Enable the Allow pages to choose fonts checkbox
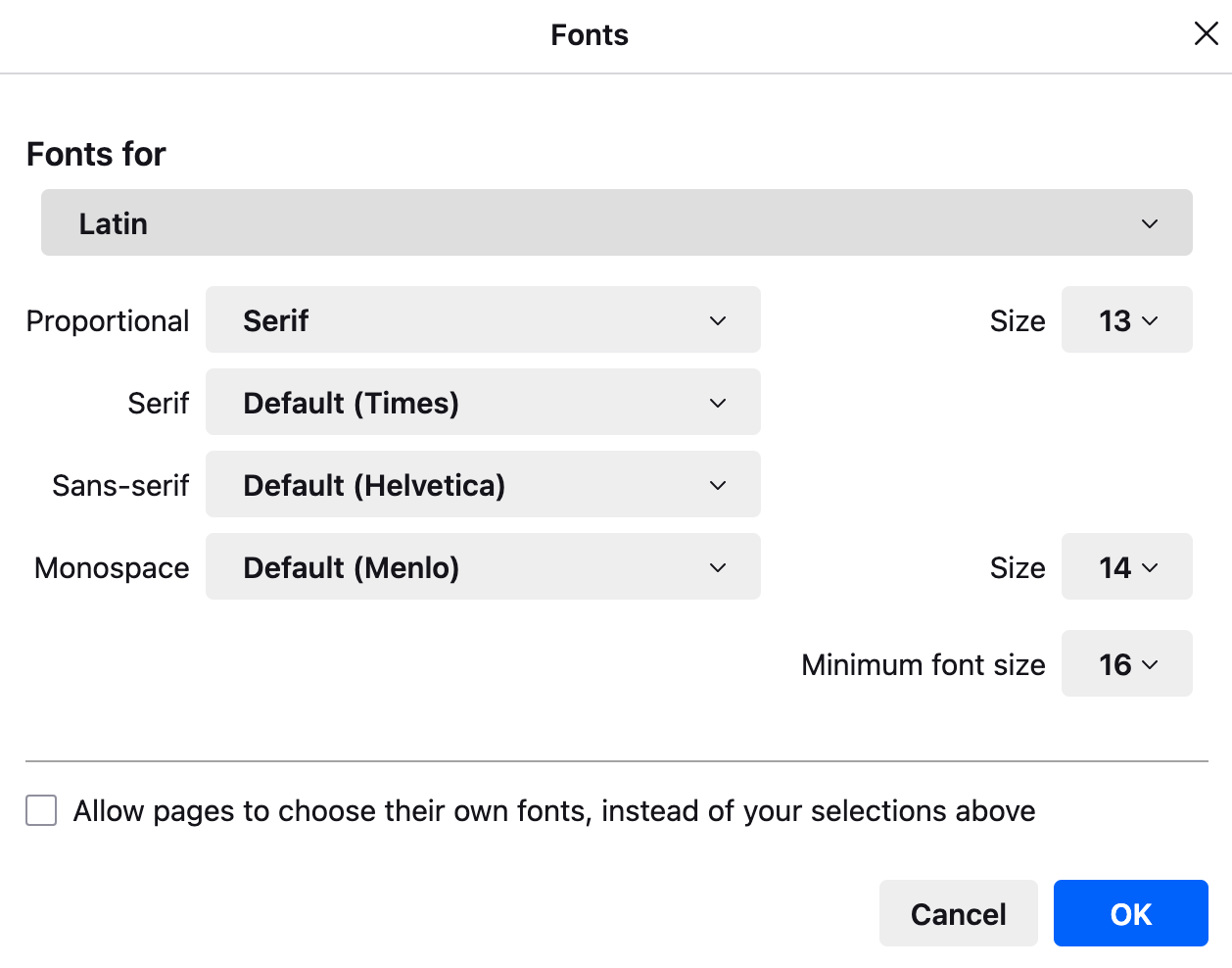Screen dimensions: 1232x968 [x=41, y=811]
